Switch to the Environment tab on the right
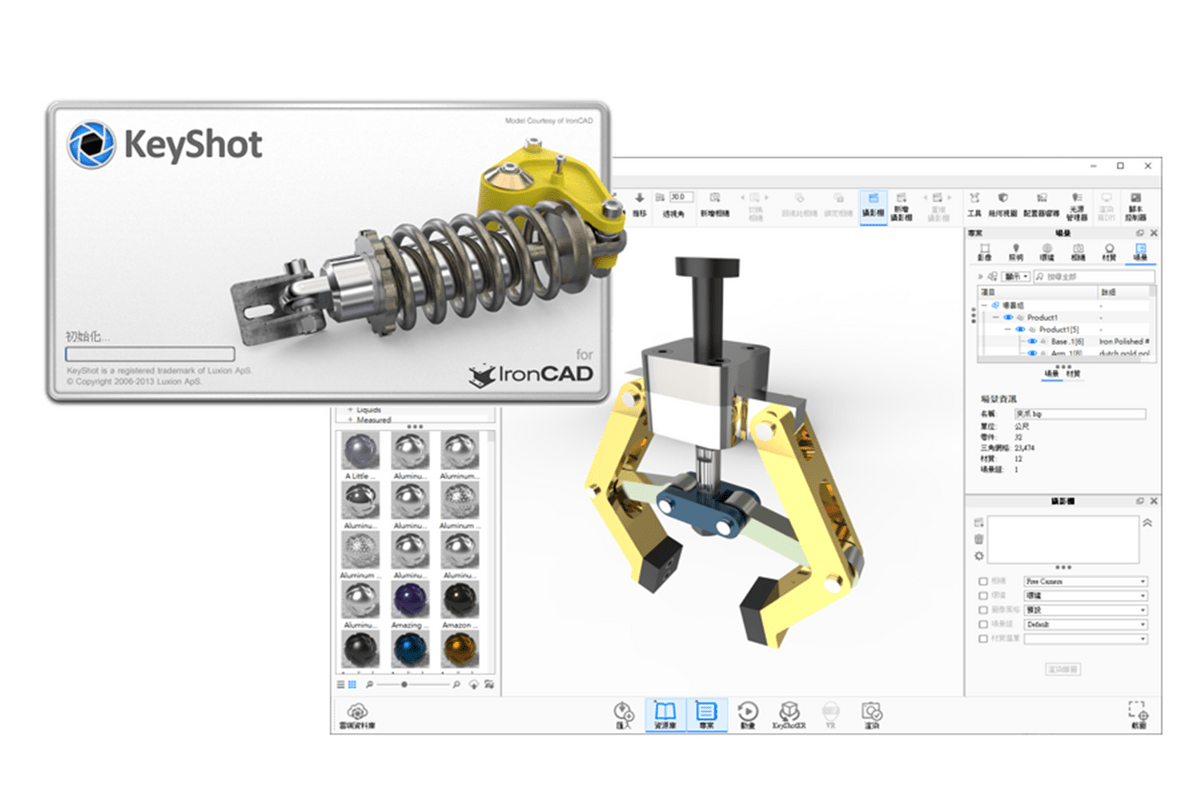 tap(1047, 250)
